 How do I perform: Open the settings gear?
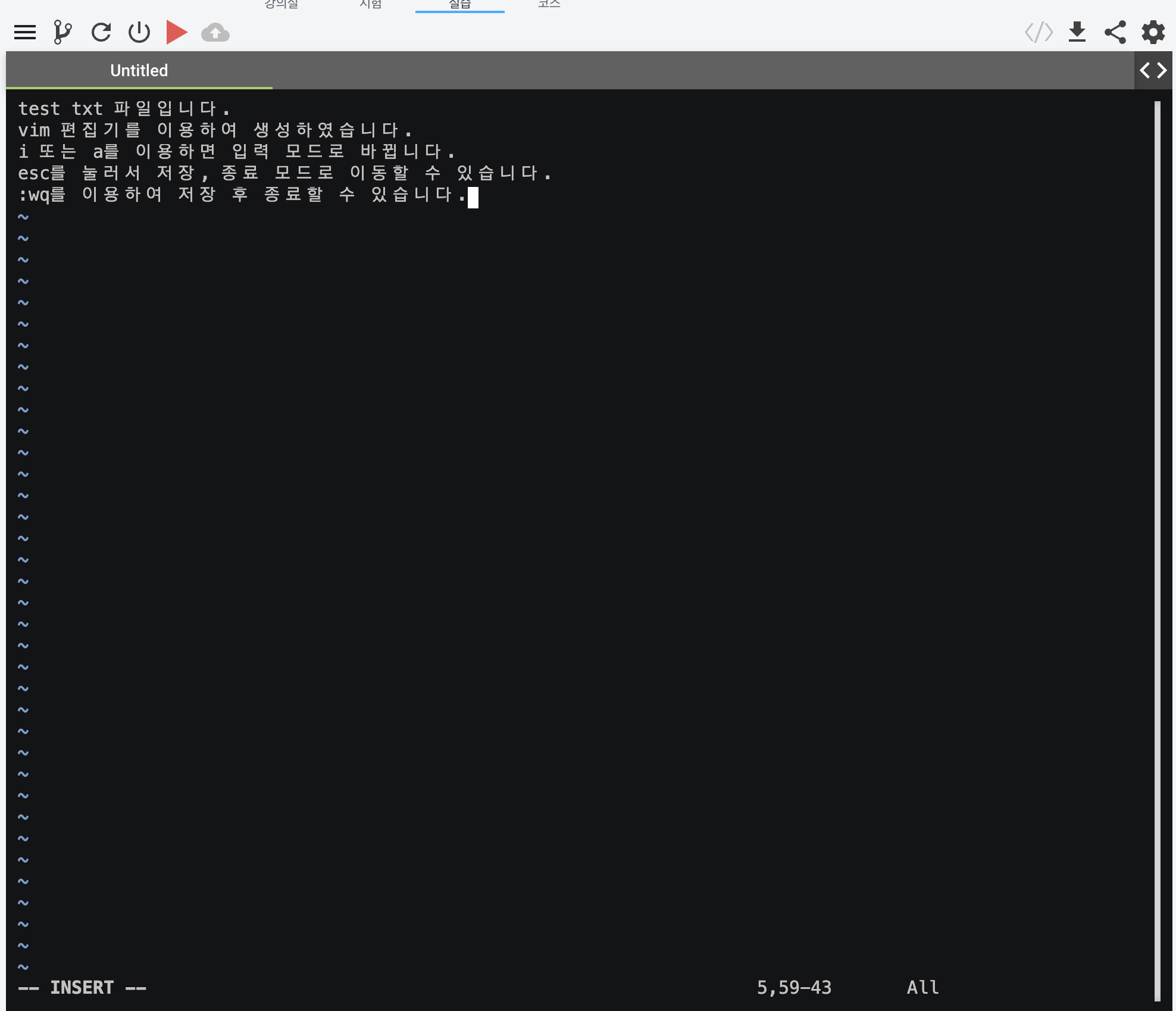click(x=1153, y=32)
